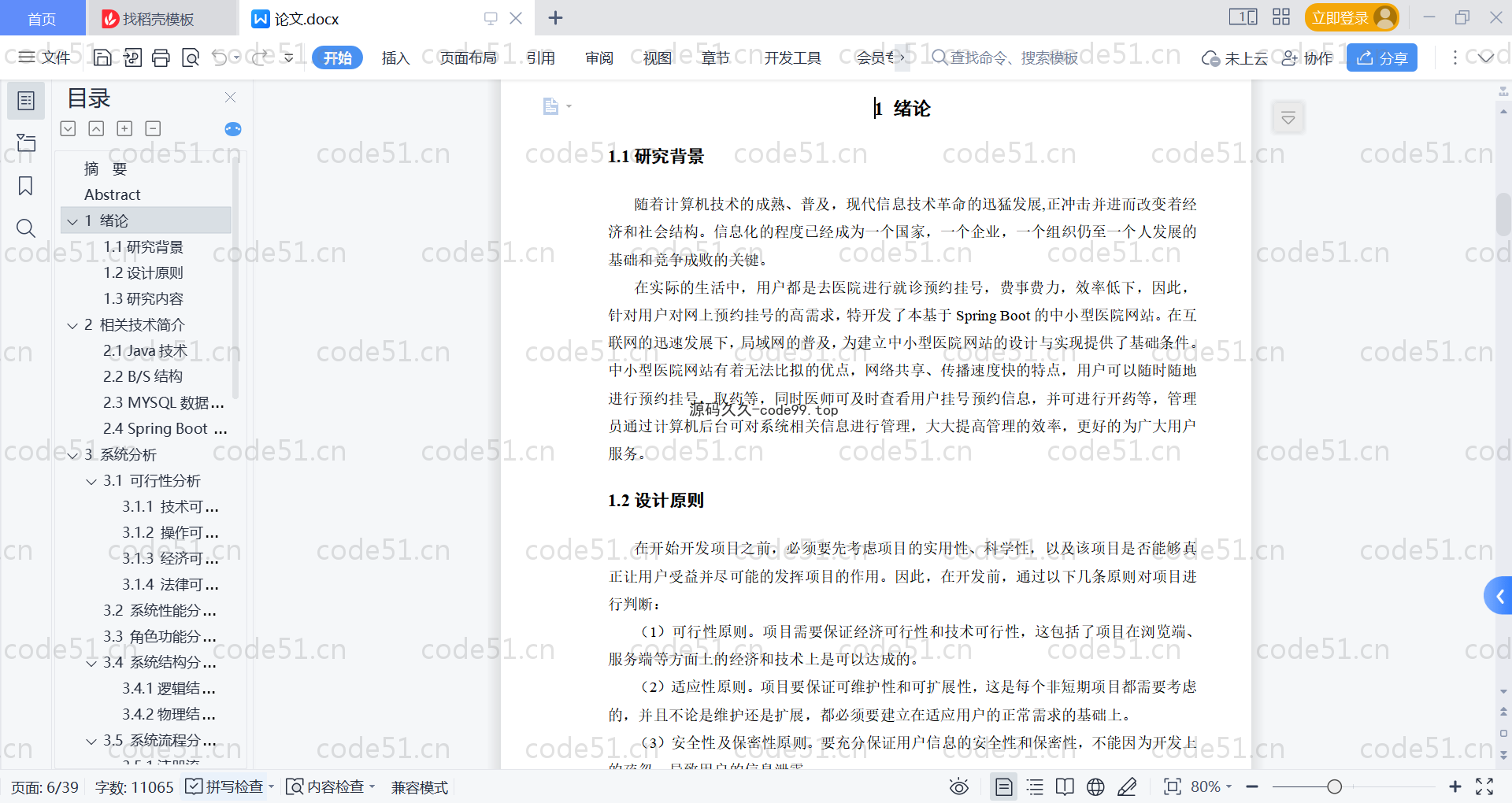
Task: Open the quick access toolbar dropdown arrow
Action: [289, 57]
